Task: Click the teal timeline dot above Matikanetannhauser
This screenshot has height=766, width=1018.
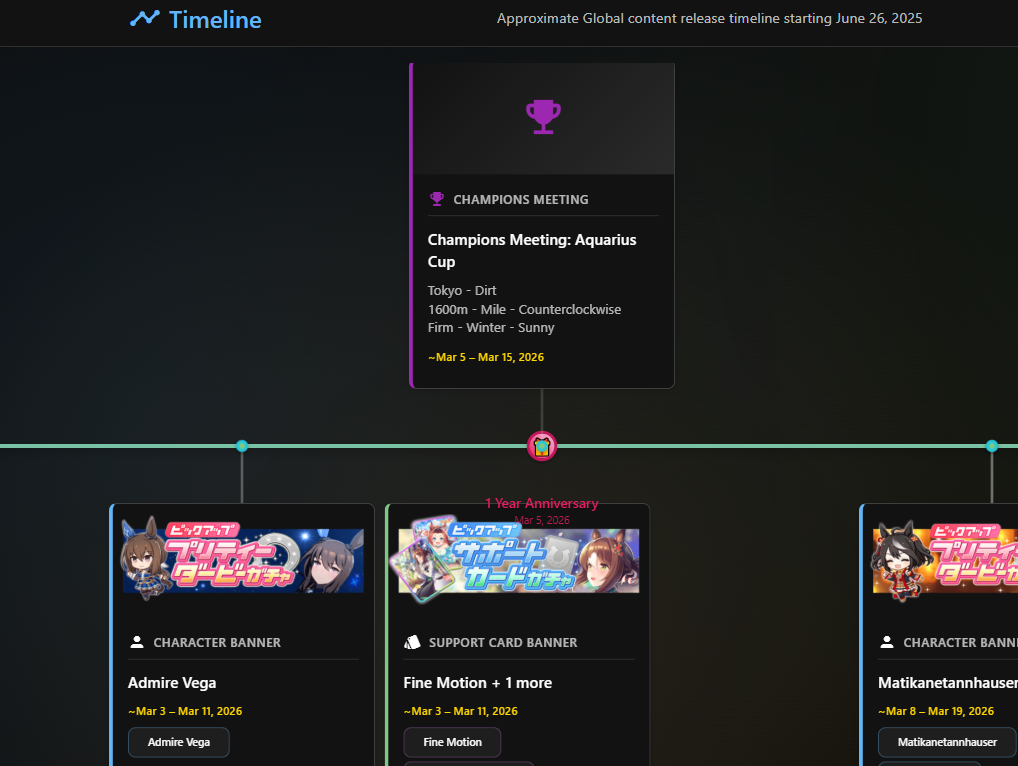Action: tap(991, 446)
